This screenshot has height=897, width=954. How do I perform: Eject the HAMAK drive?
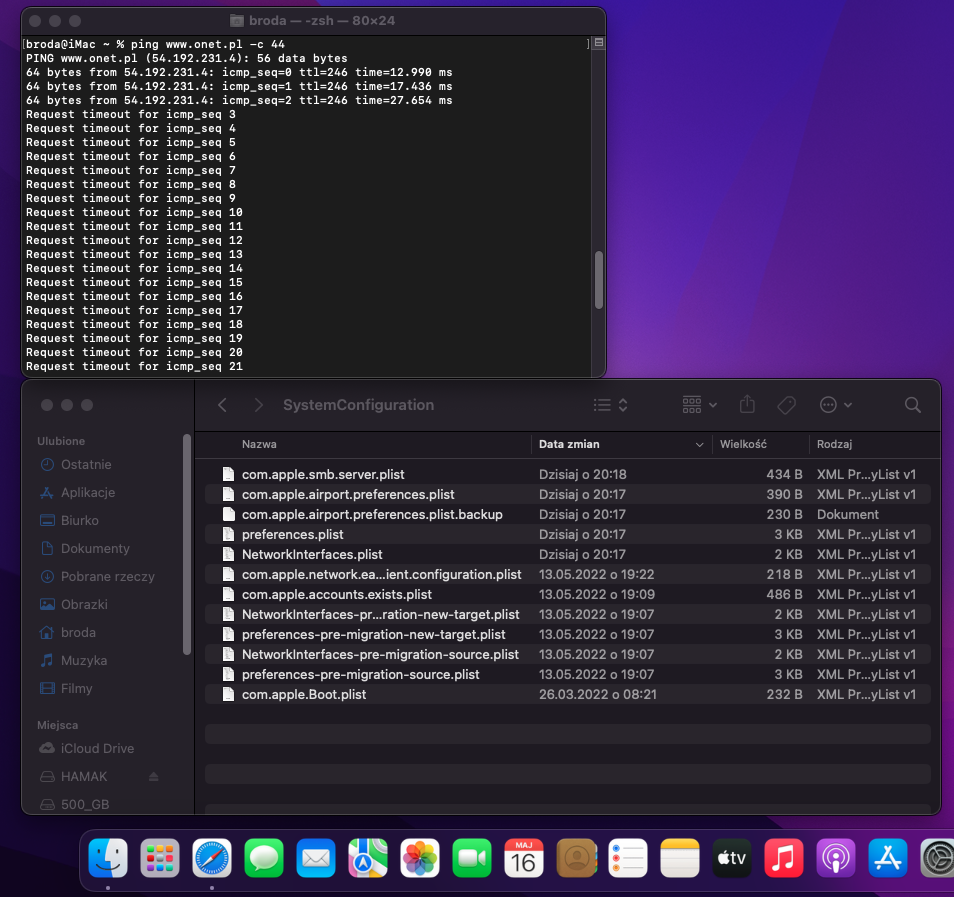pos(154,777)
